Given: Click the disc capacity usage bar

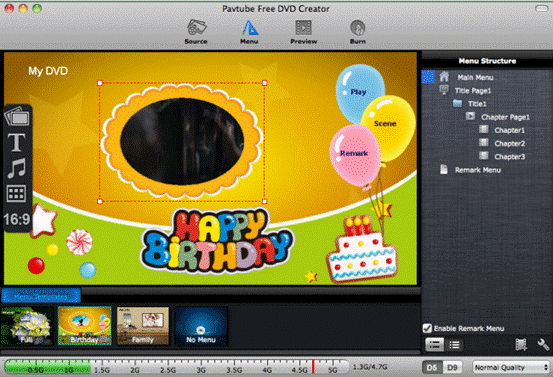Looking at the screenshot, I should pos(176,366).
